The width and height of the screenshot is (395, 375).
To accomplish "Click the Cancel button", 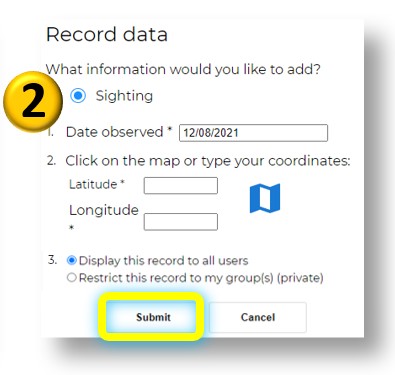I will (x=258, y=317).
